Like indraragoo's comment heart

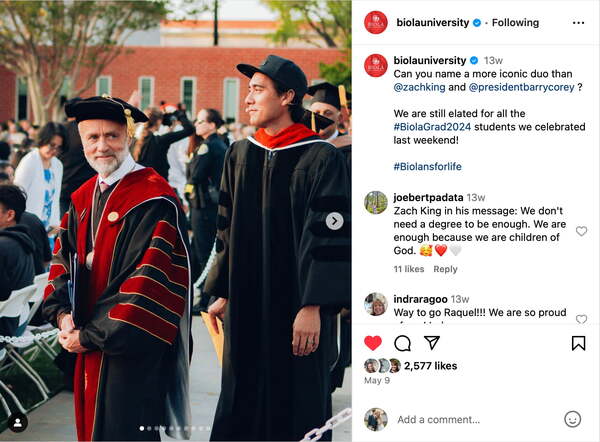pos(581,319)
